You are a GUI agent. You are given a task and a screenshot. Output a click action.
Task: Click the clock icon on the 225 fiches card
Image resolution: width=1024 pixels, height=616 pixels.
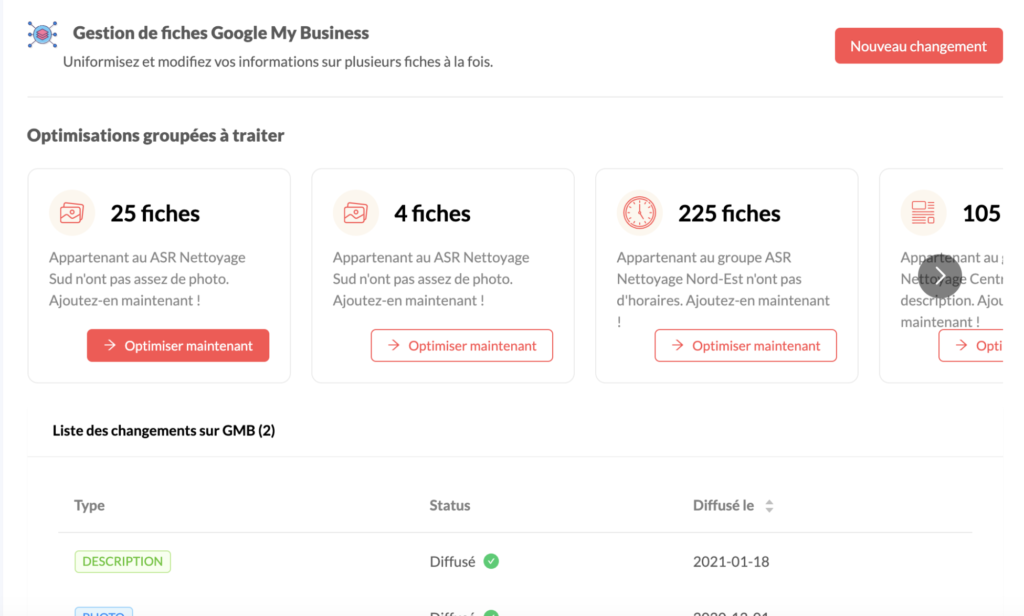pyautogui.click(x=639, y=213)
